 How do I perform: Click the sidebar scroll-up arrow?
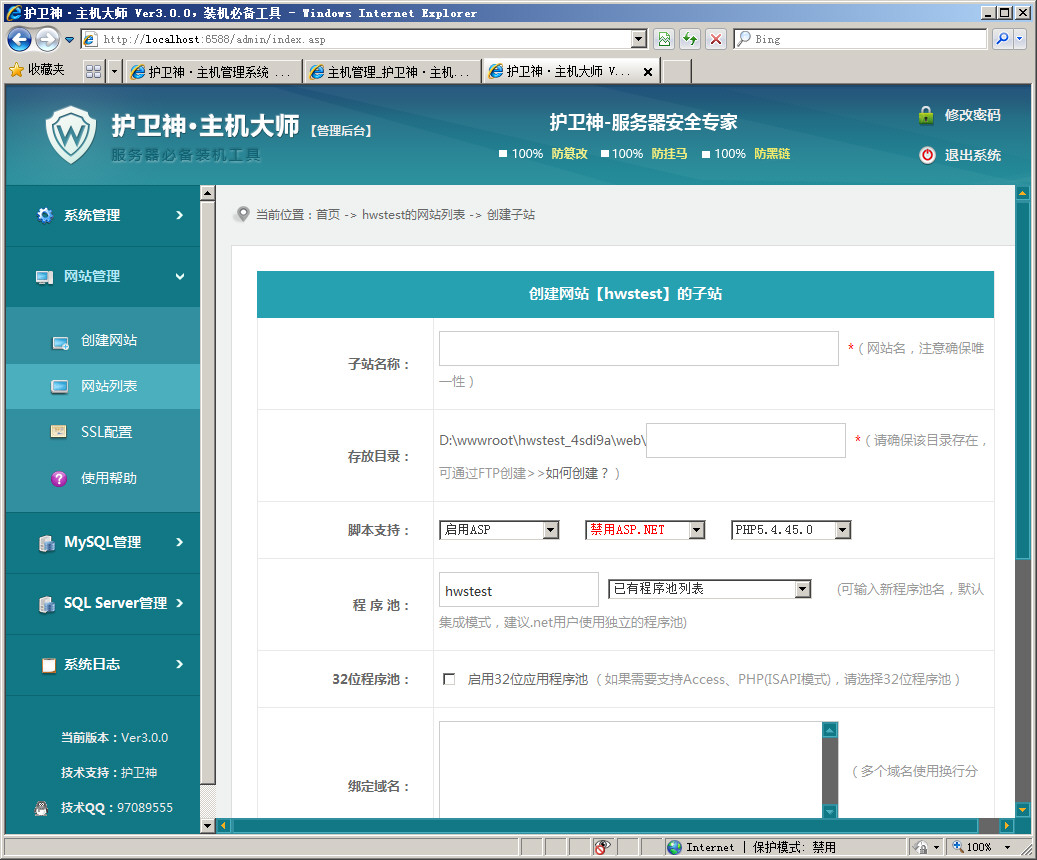click(x=208, y=193)
